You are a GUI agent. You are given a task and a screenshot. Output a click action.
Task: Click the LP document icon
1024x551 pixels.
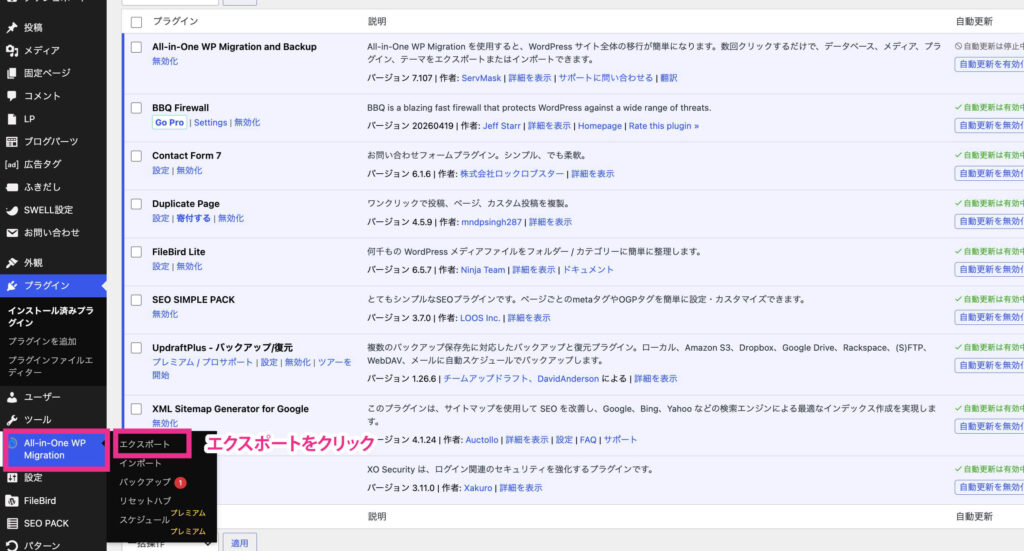[12, 119]
